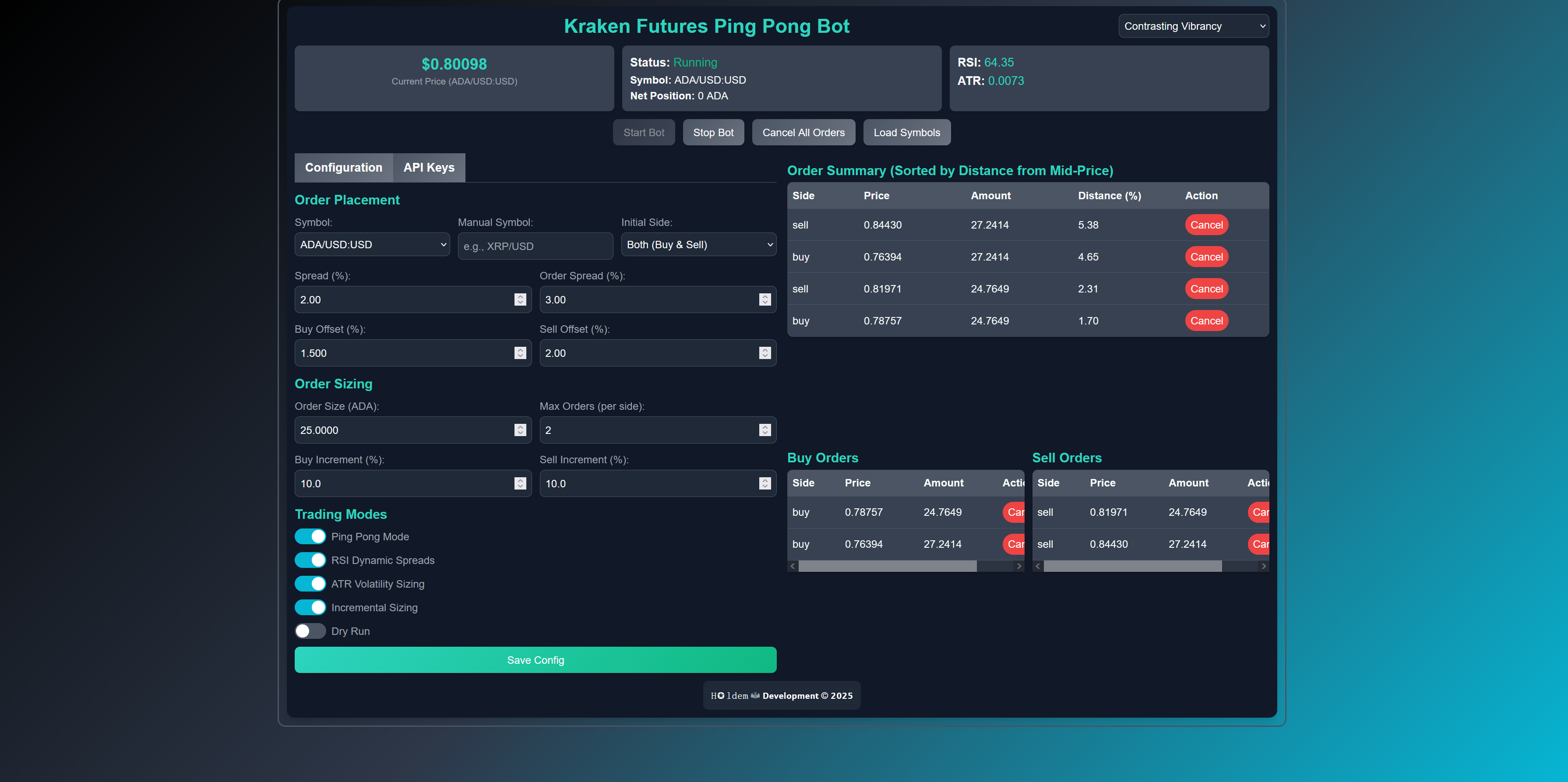Click the Buy Increment (%) spinner arrows

point(520,483)
